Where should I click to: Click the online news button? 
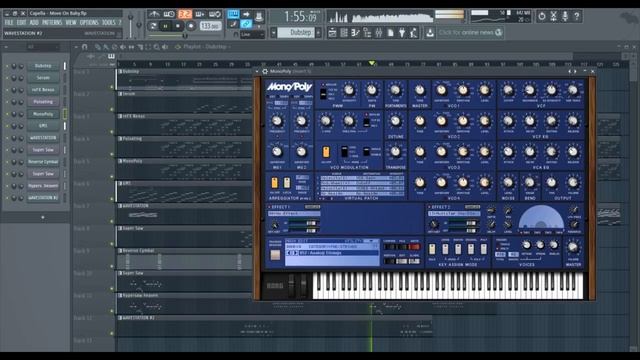click(470, 33)
